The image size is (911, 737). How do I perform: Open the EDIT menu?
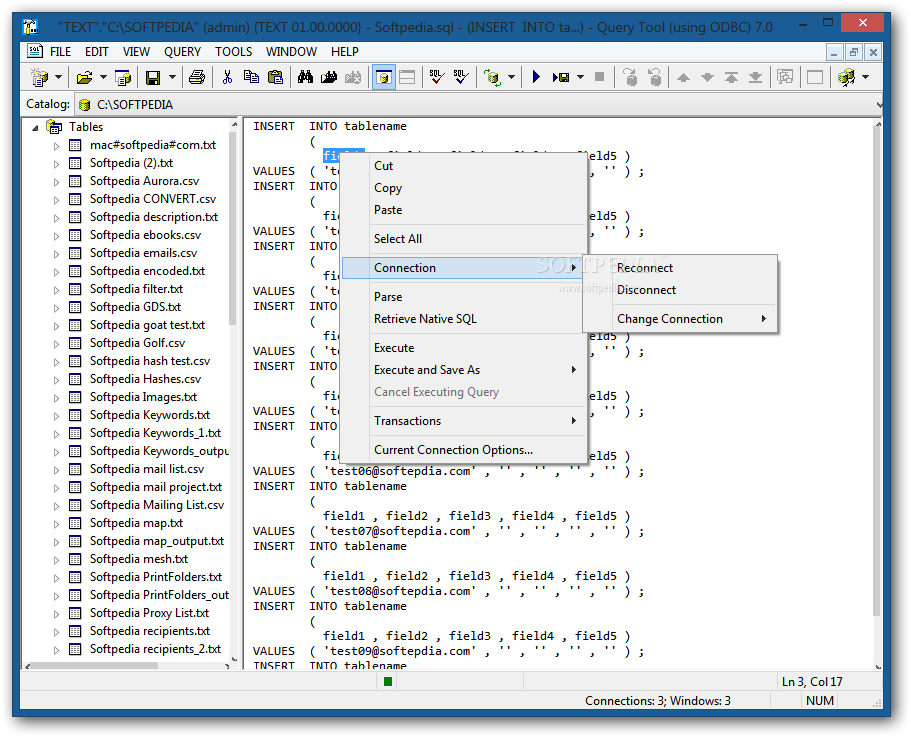(x=96, y=52)
